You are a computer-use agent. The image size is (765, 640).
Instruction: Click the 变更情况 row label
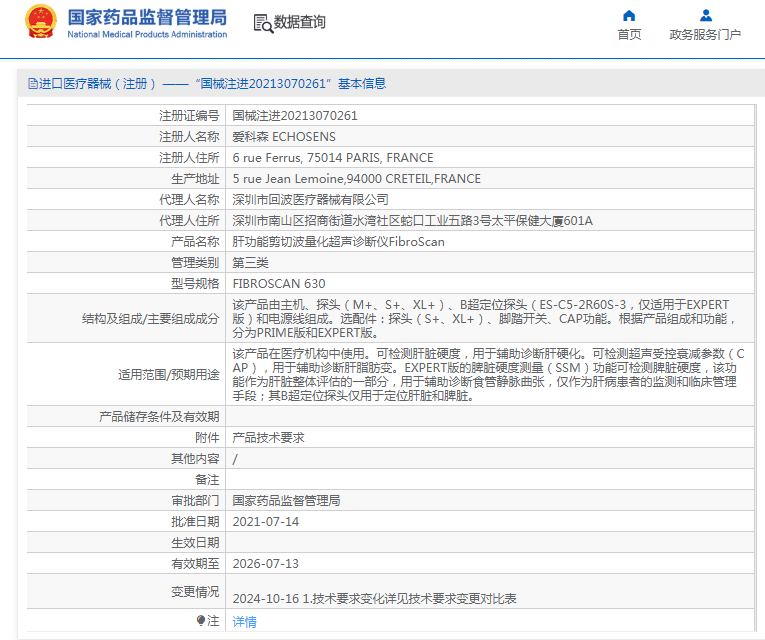(x=195, y=591)
